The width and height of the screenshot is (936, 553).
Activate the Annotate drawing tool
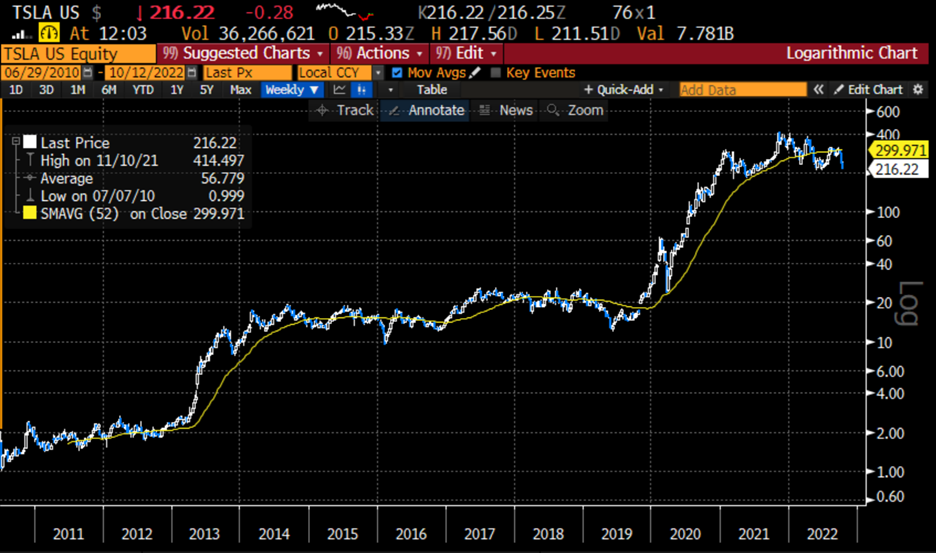point(426,110)
